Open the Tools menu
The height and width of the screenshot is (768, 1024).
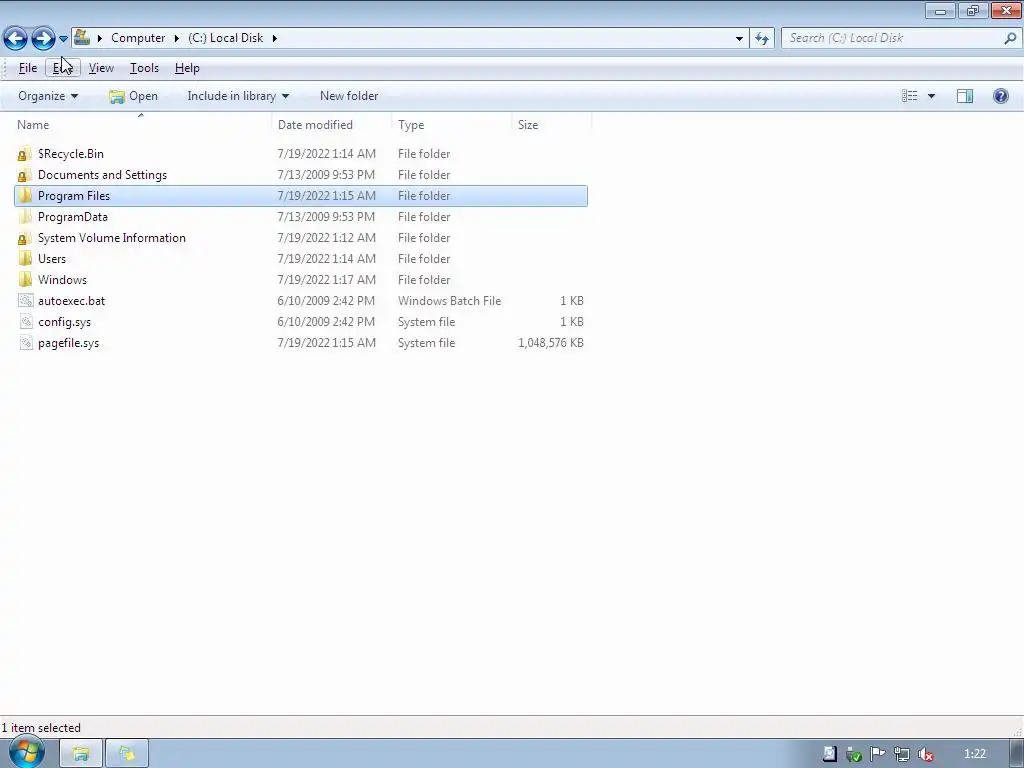[144, 68]
